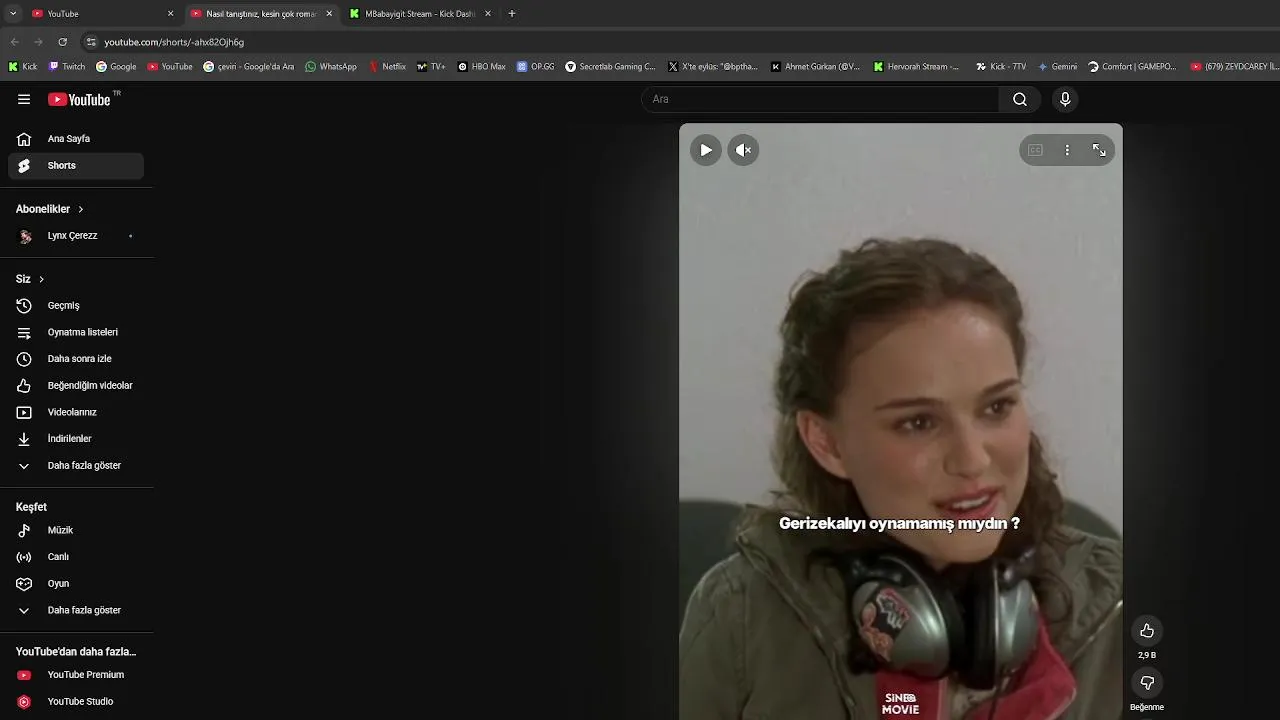
Task: Open Canlı live streams
Action: pyautogui.click(x=76, y=557)
